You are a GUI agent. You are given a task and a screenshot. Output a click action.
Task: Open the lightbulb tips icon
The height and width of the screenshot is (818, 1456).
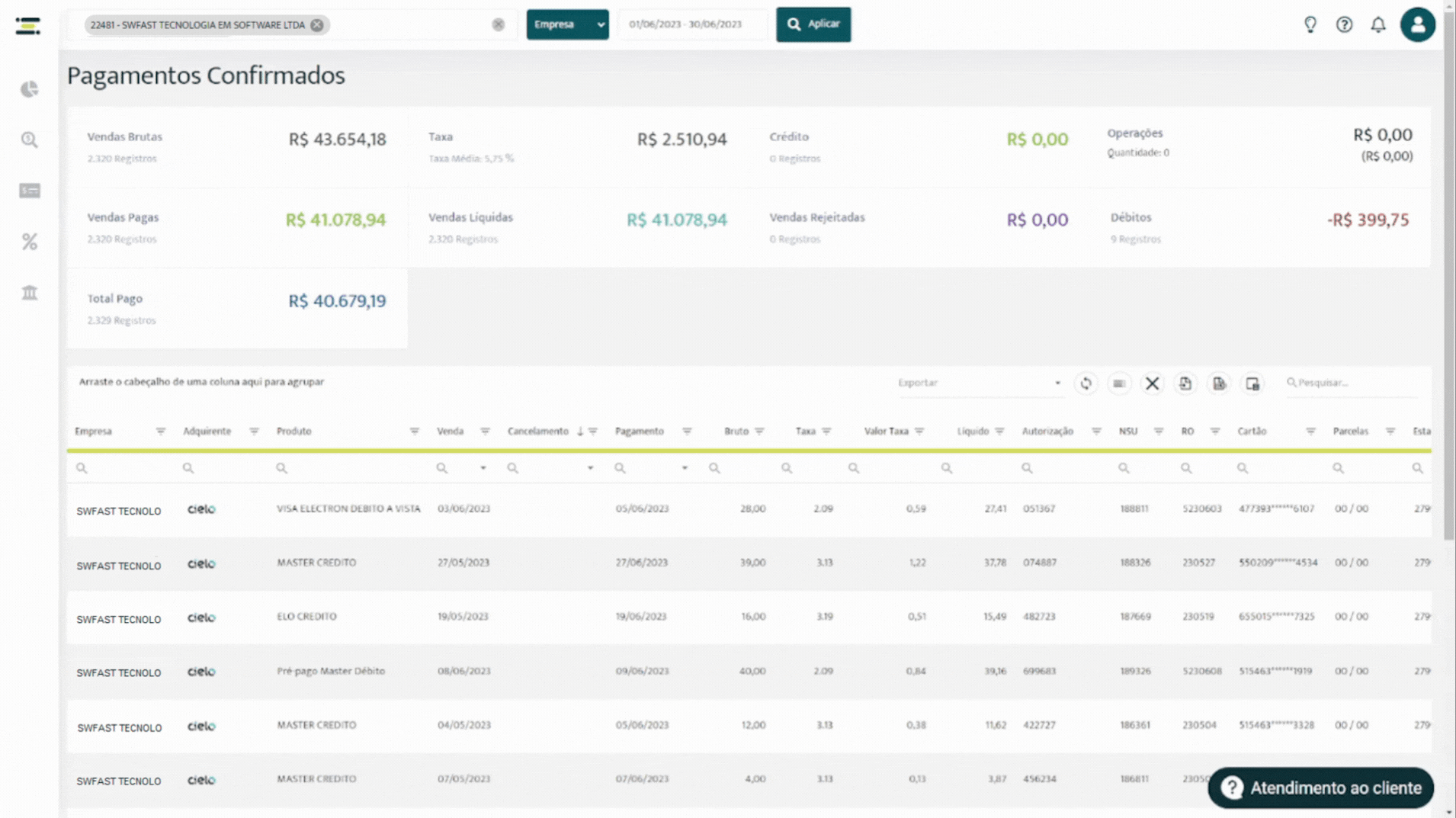pyautogui.click(x=1310, y=24)
